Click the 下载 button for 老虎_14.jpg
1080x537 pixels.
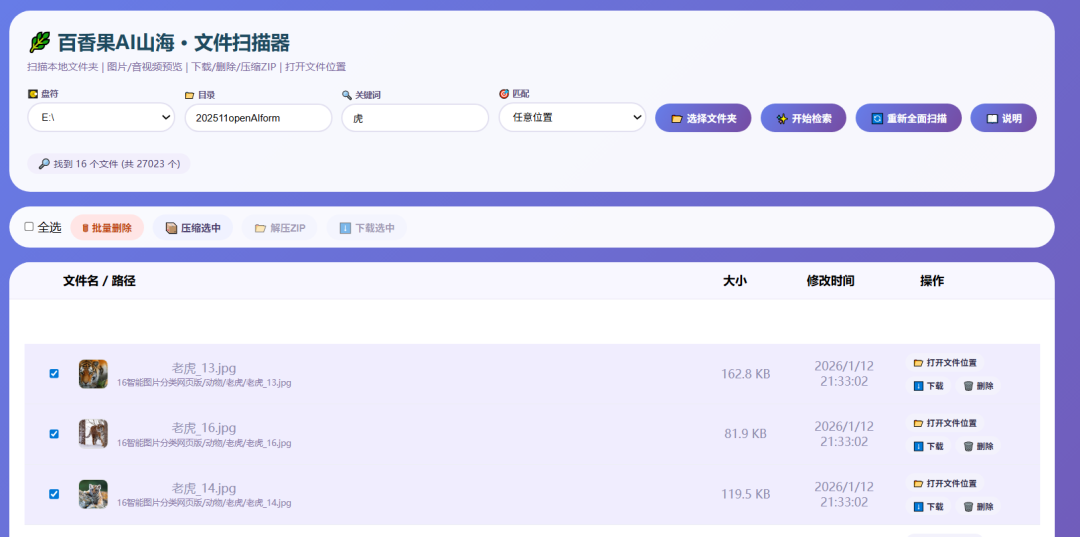pos(928,507)
